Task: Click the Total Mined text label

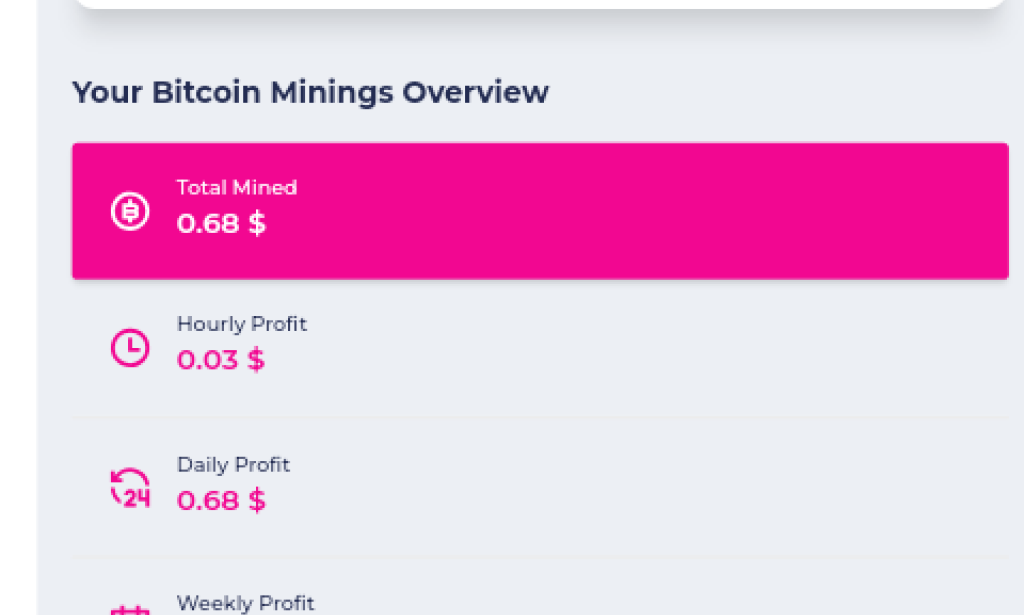Action: [236, 187]
